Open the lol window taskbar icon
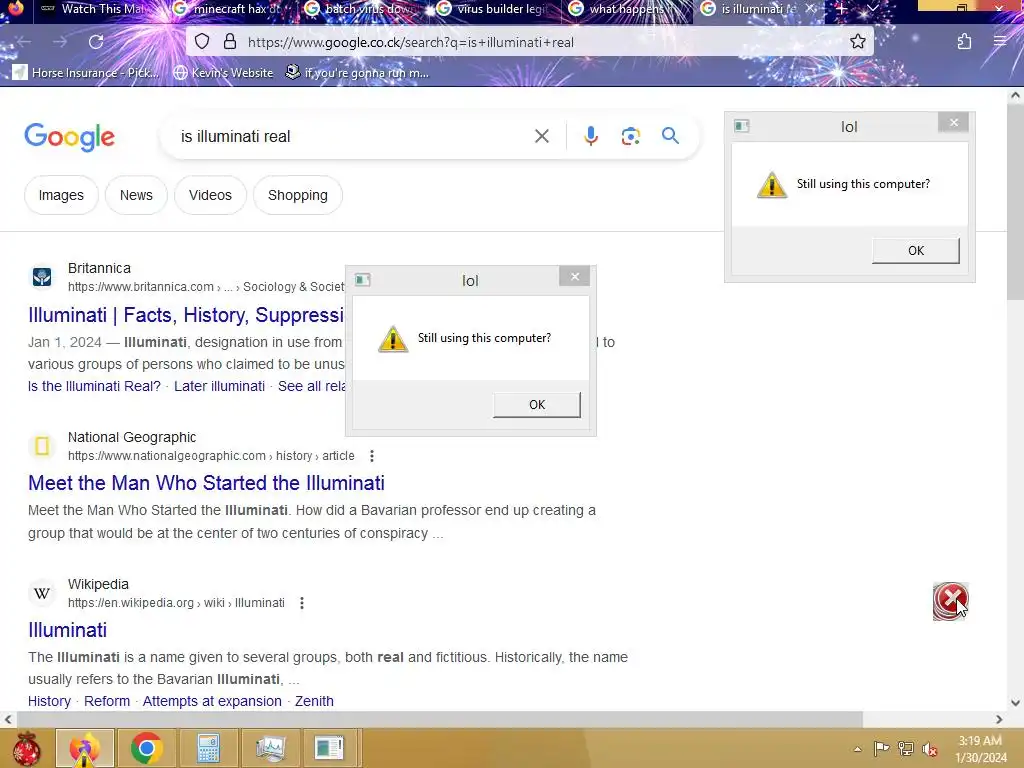The image size is (1024, 768). pos(329,748)
